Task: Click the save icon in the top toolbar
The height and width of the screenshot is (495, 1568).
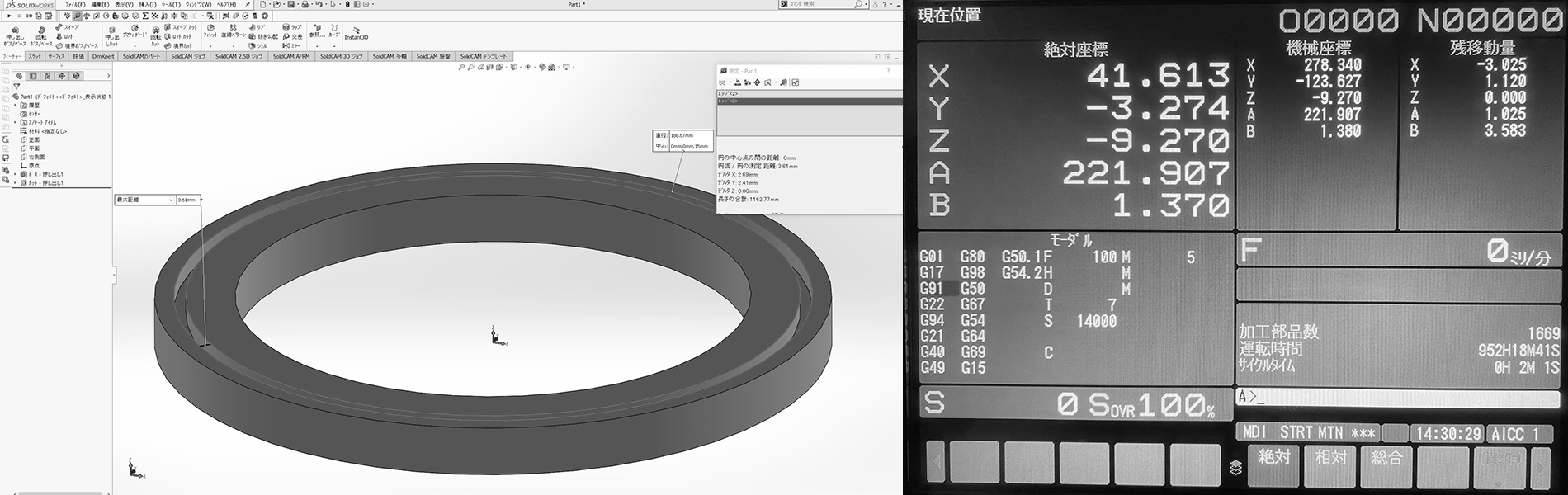Action: 292,5
